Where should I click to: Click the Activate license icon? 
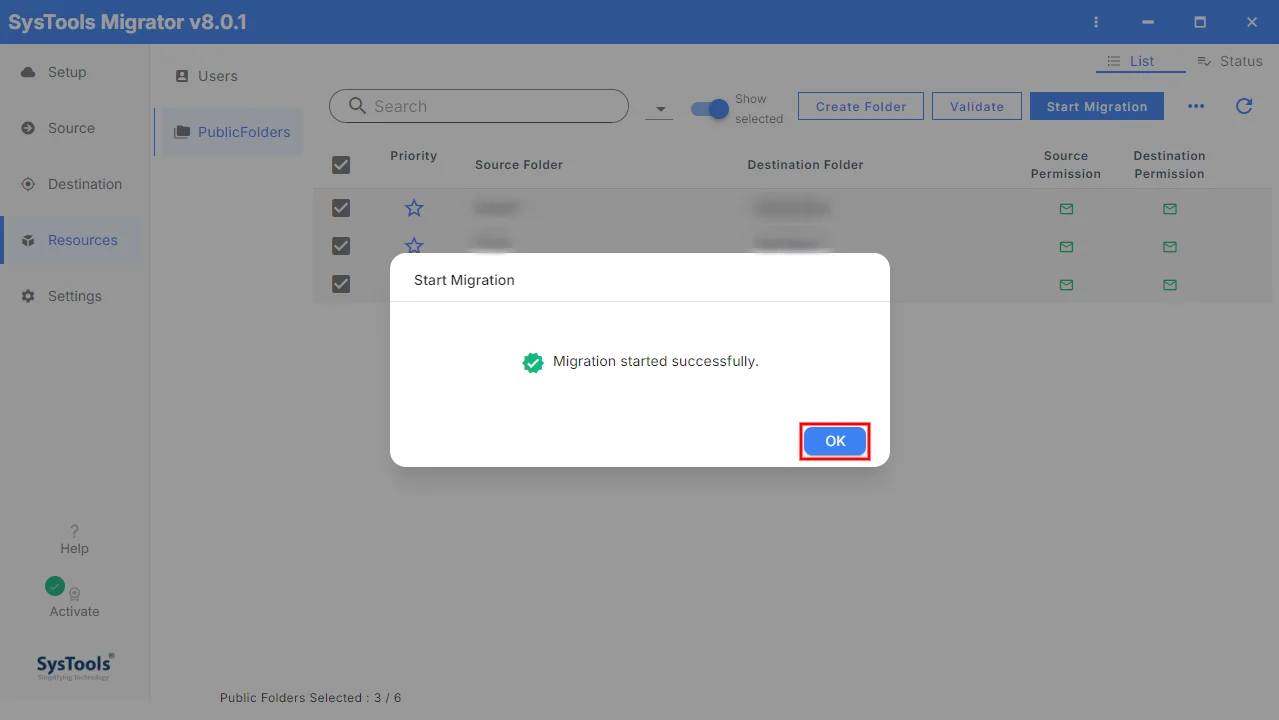(74, 593)
